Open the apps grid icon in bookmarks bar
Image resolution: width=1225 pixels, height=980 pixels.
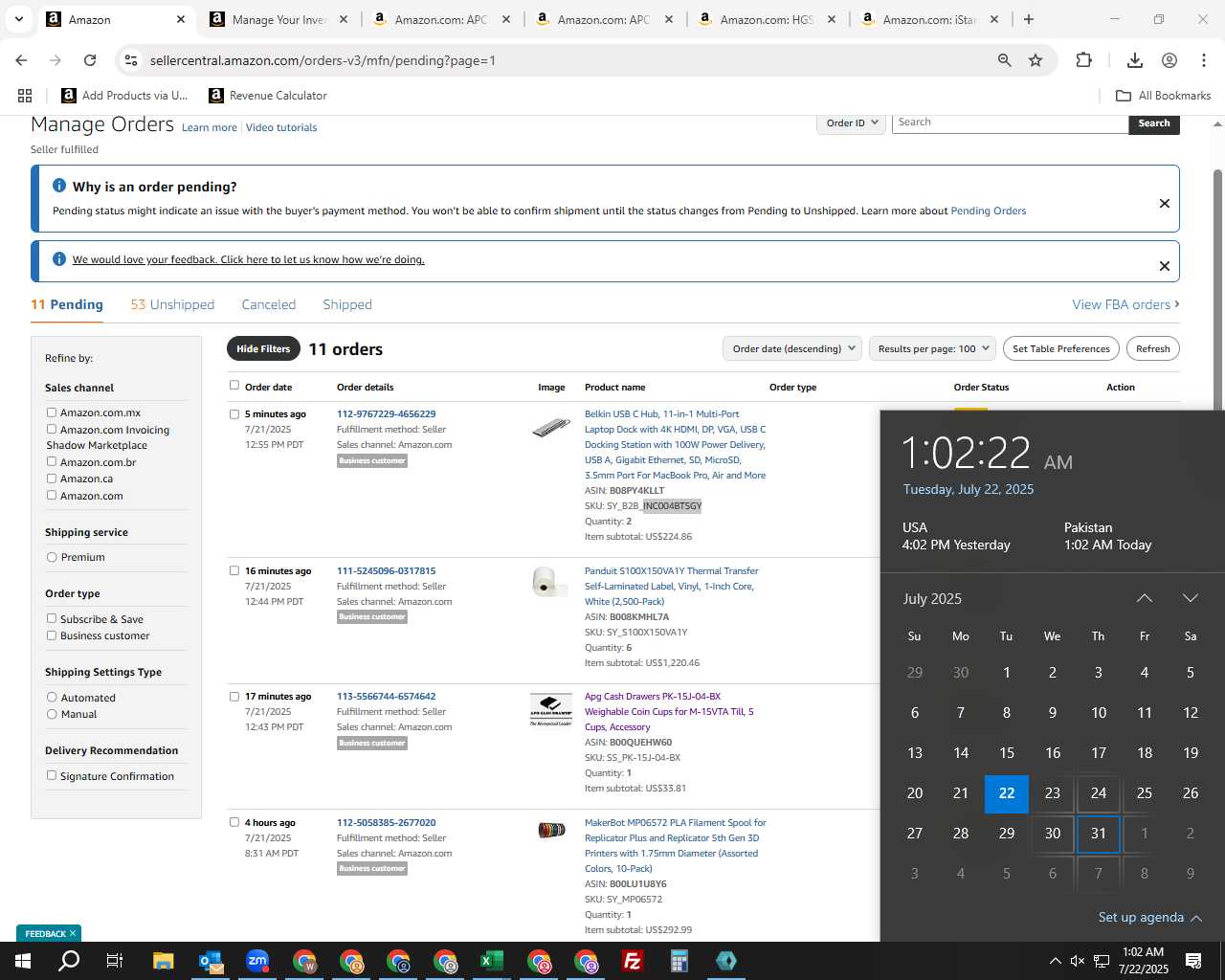tap(25, 96)
